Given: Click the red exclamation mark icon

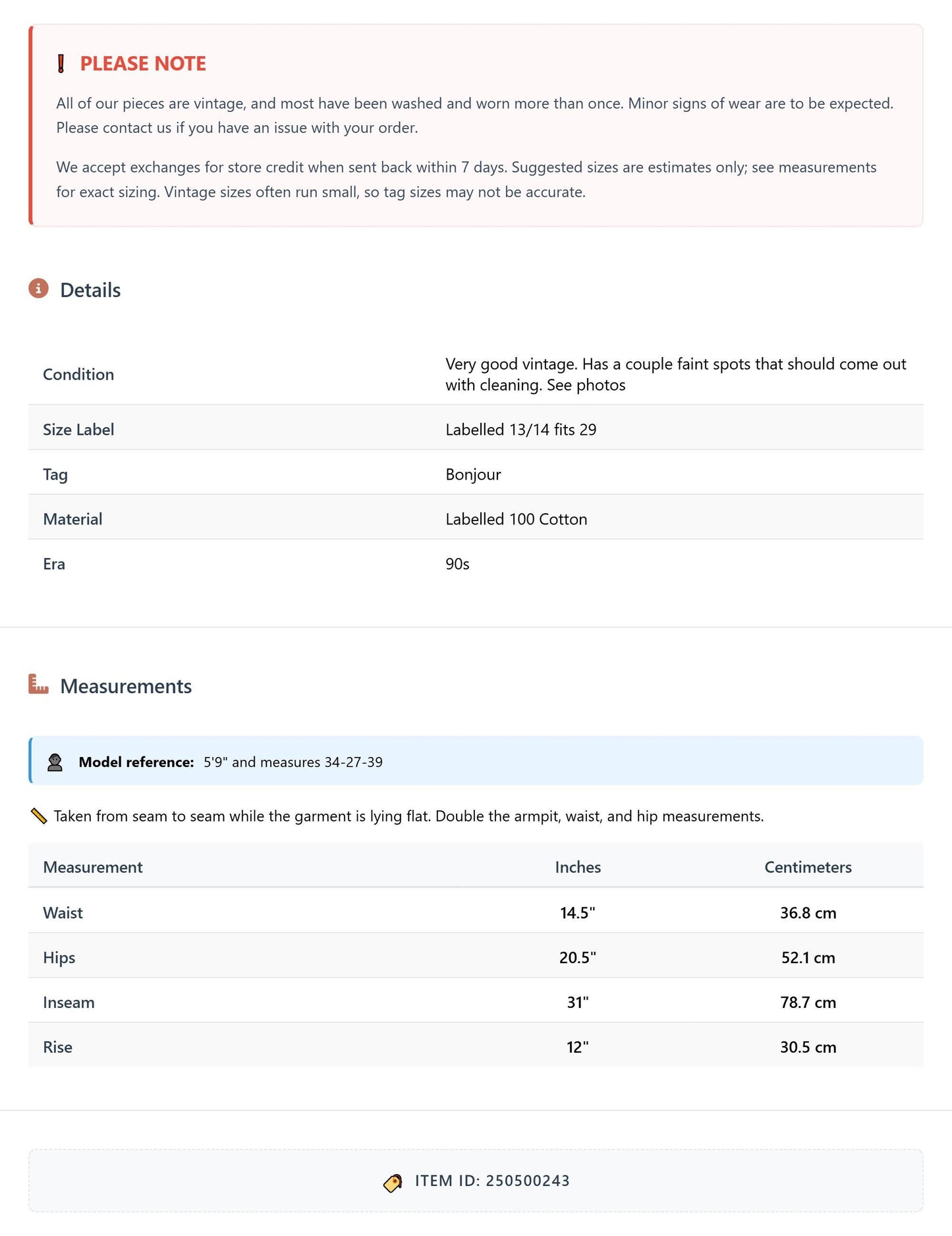Looking at the screenshot, I should point(61,64).
